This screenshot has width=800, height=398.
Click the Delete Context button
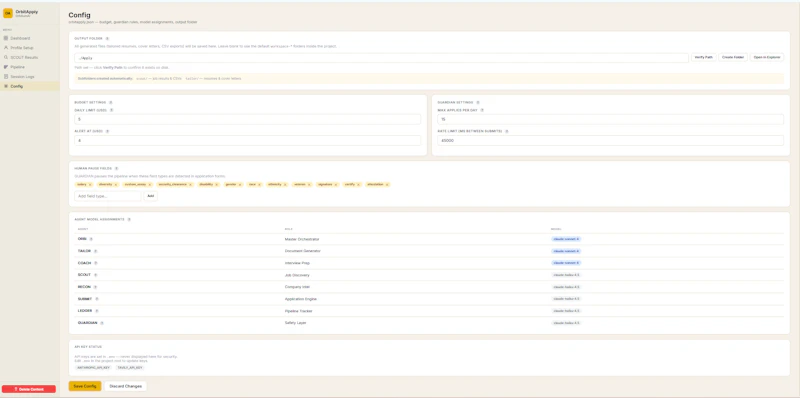29,389
